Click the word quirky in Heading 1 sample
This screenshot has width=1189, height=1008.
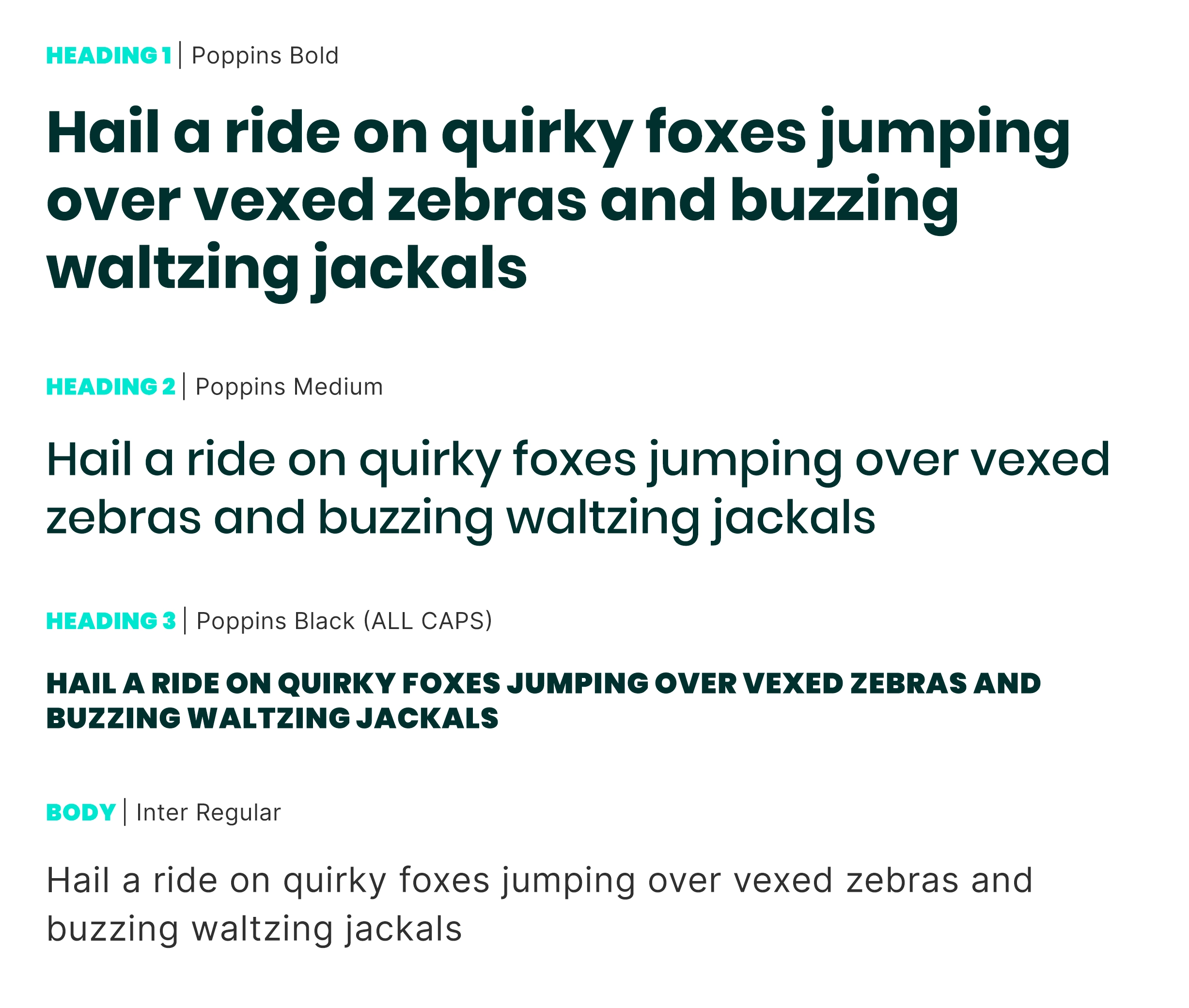[537, 135]
